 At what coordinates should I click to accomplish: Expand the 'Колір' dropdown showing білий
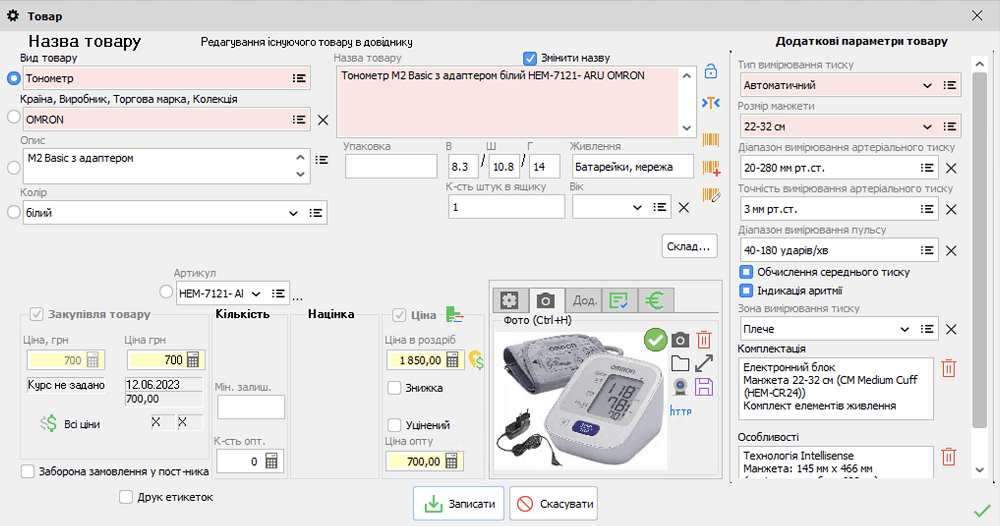[x=292, y=213]
